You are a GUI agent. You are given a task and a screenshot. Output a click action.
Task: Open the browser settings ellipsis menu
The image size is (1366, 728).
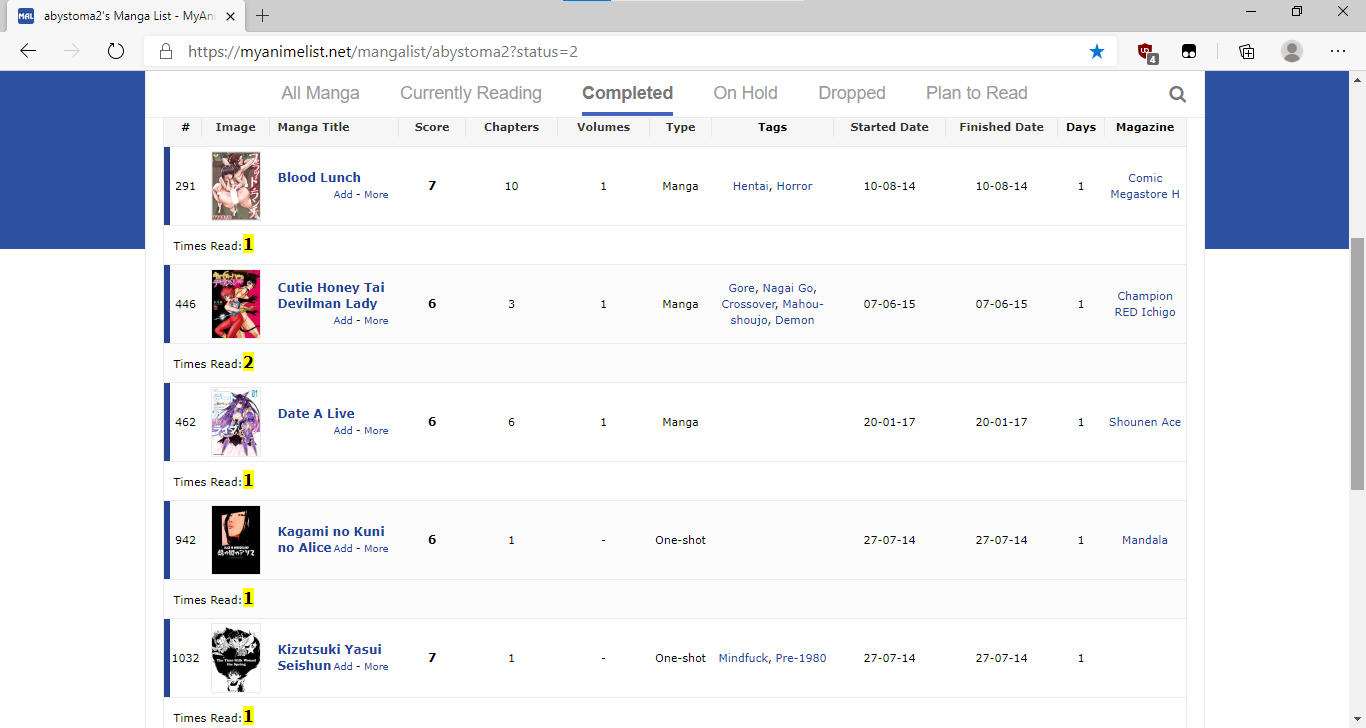click(1338, 50)
